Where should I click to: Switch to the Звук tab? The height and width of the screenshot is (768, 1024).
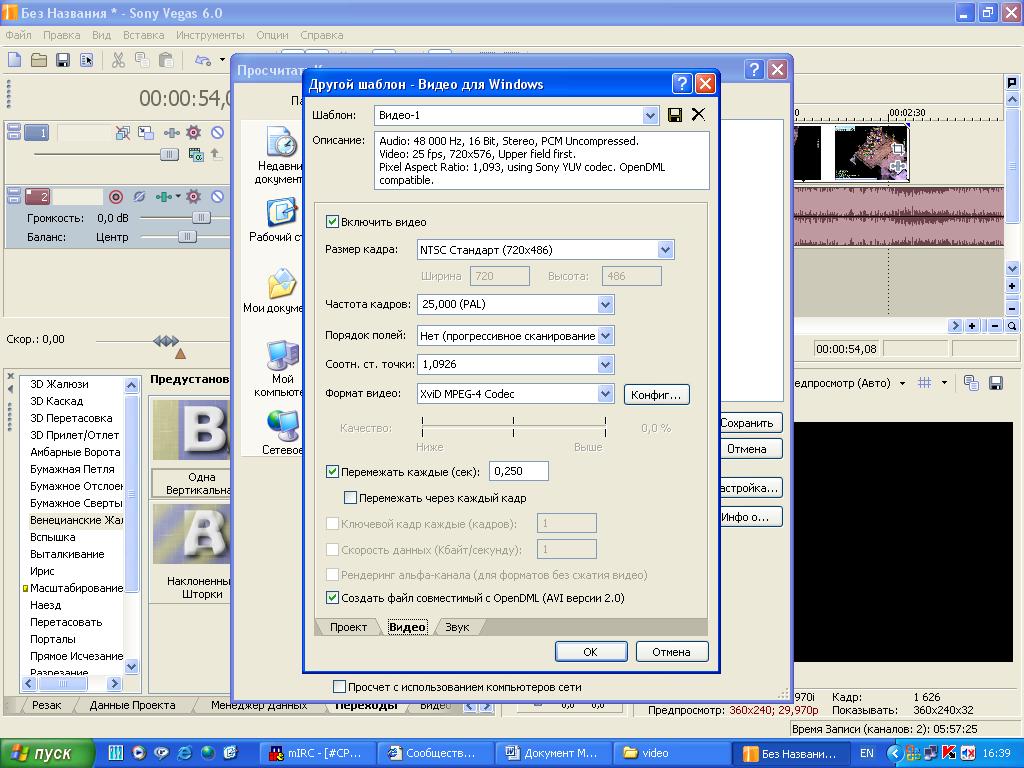point(457,627)
